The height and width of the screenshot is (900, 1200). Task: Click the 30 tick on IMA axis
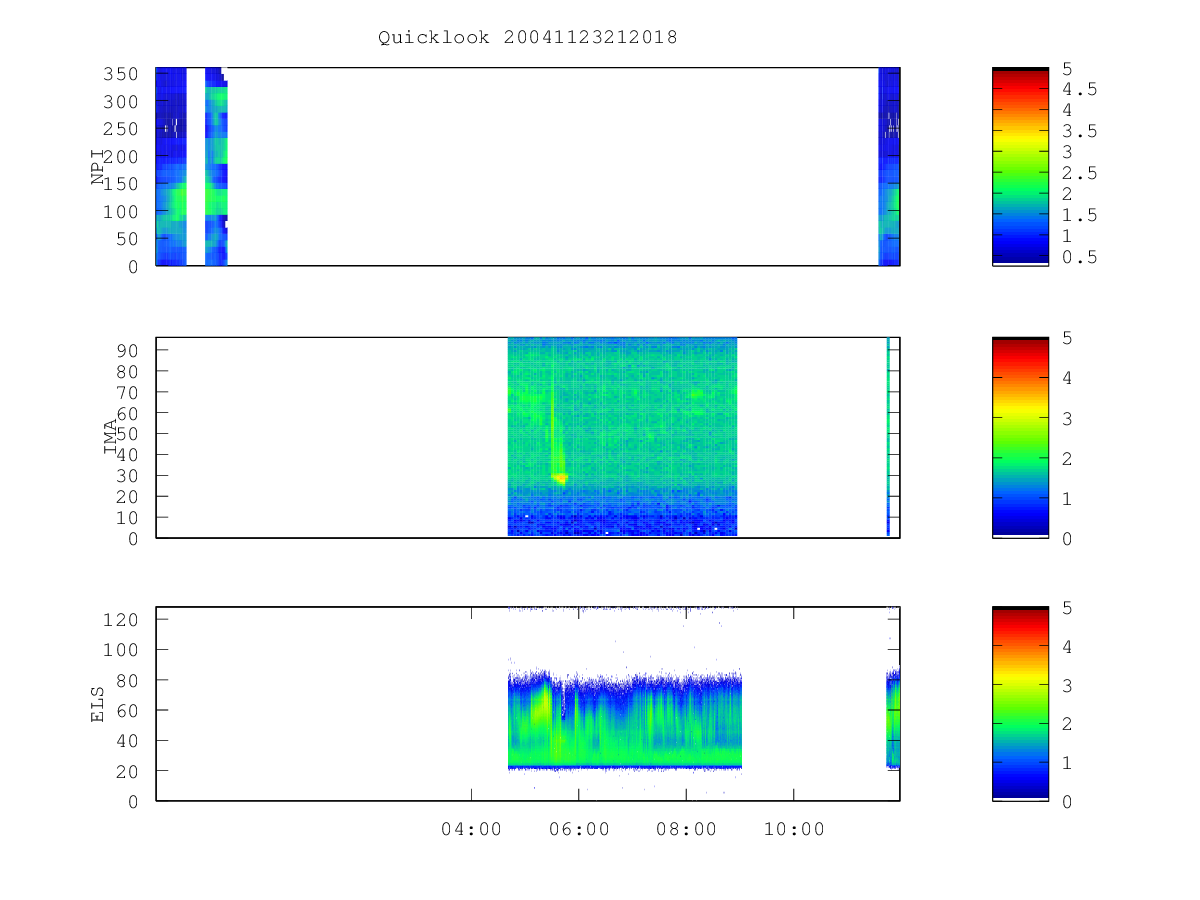coord(130,475)
